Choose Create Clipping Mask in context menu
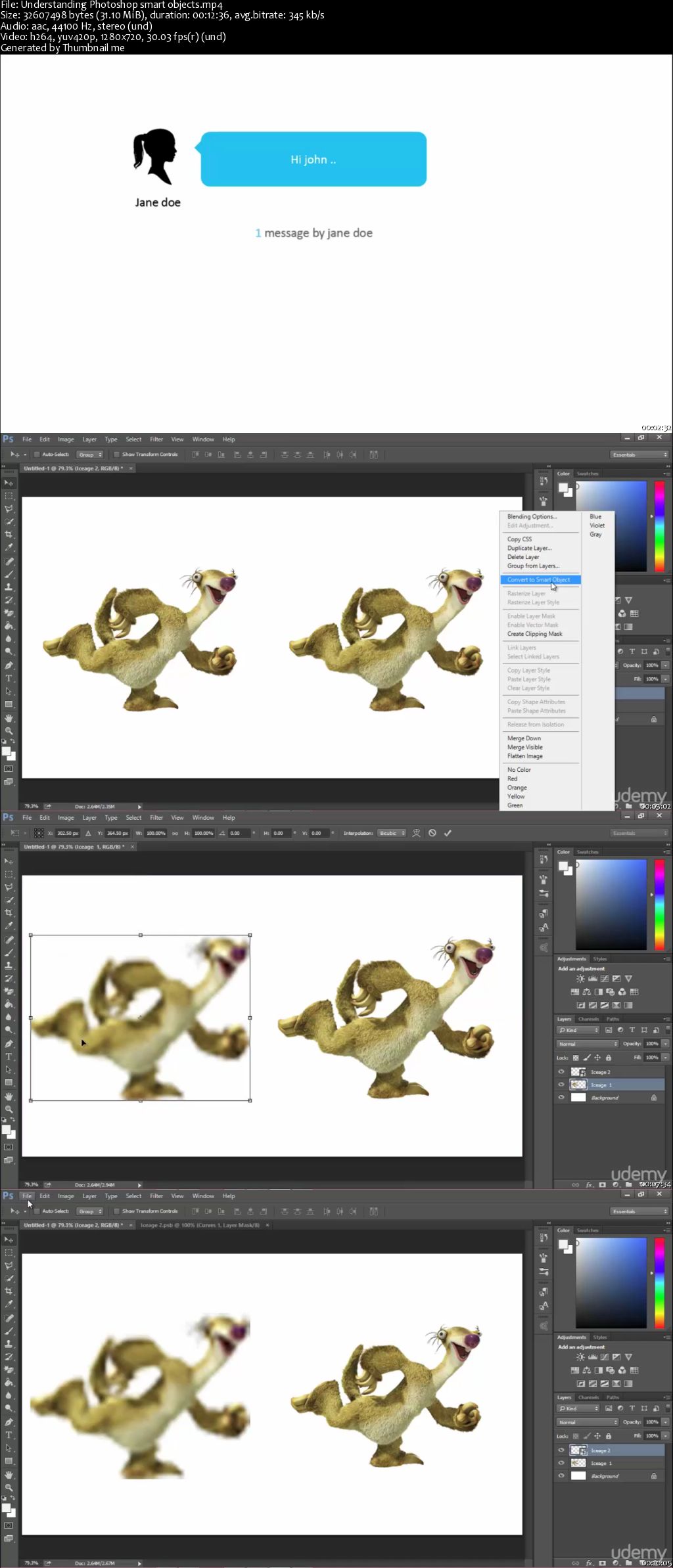673x1568 pixels. click(x=535, y=634)
